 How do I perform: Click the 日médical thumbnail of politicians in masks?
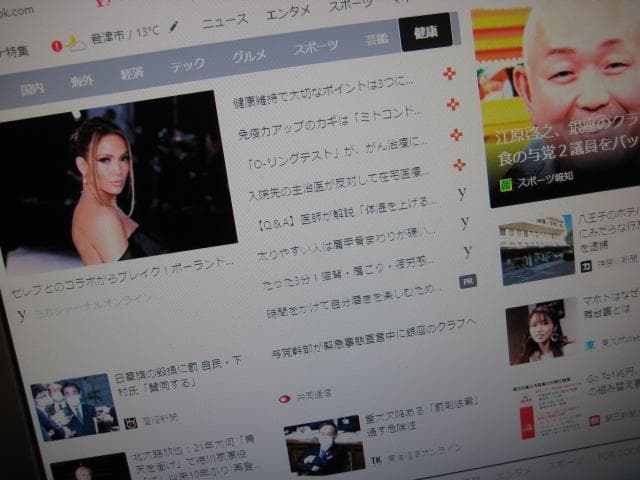click(73, 406)
